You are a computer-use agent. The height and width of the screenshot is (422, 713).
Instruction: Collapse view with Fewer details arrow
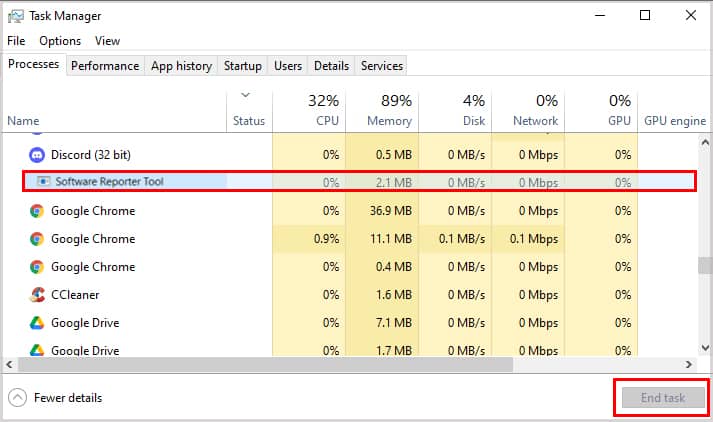coord(17,398)
